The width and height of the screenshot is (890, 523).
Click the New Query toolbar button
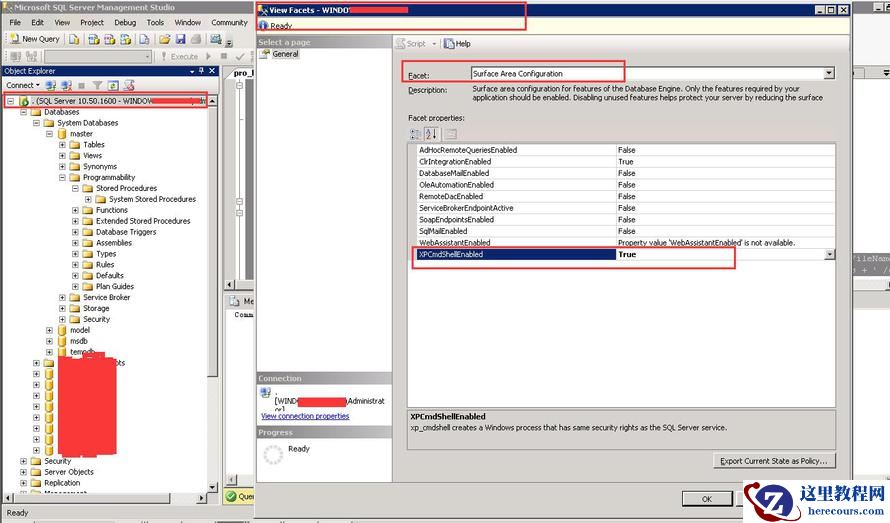[x=35, y=39]
